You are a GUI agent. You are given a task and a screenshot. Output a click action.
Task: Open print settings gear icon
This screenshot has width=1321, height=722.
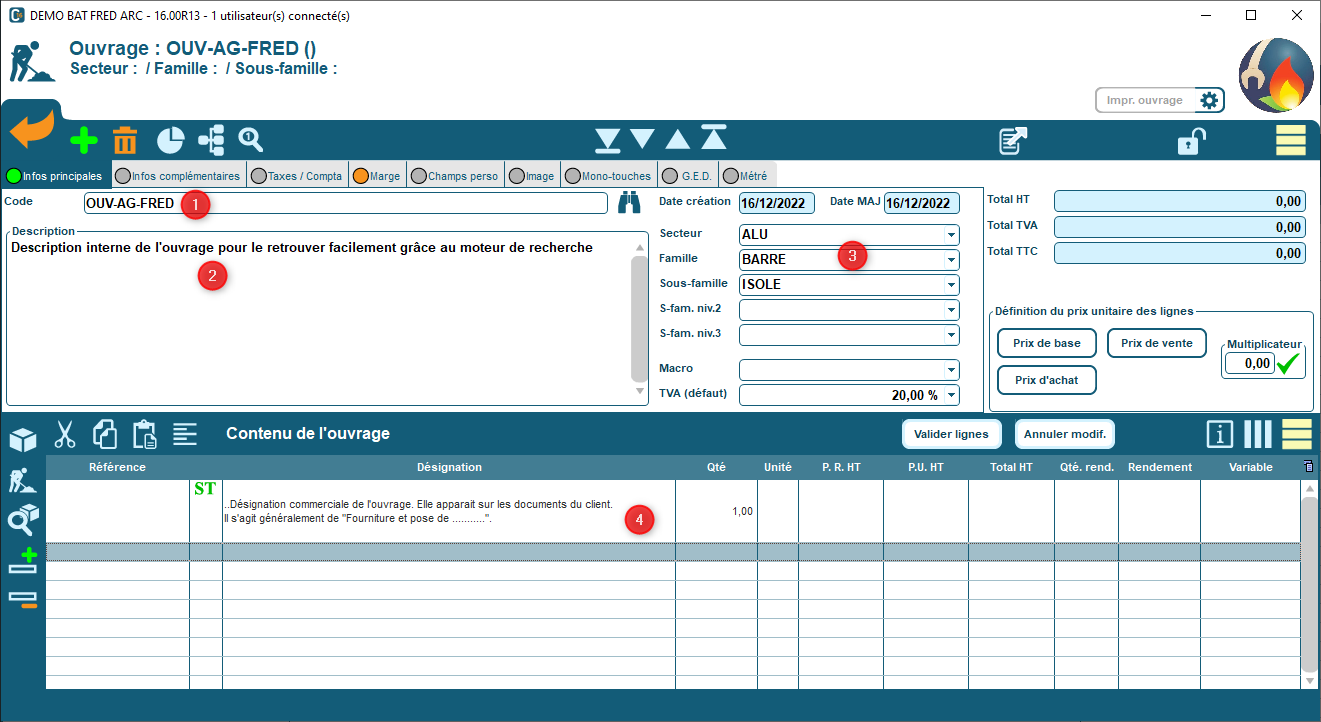1210,101
